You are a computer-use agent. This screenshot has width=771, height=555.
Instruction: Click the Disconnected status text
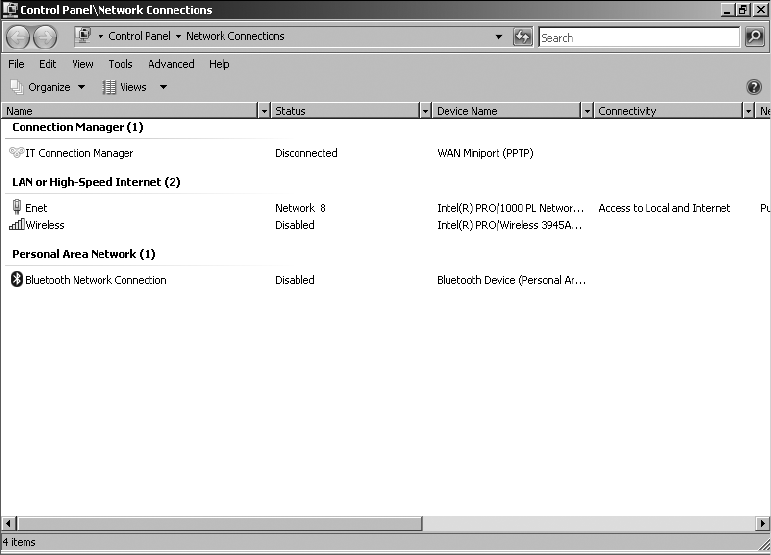(x=306, y=153)
